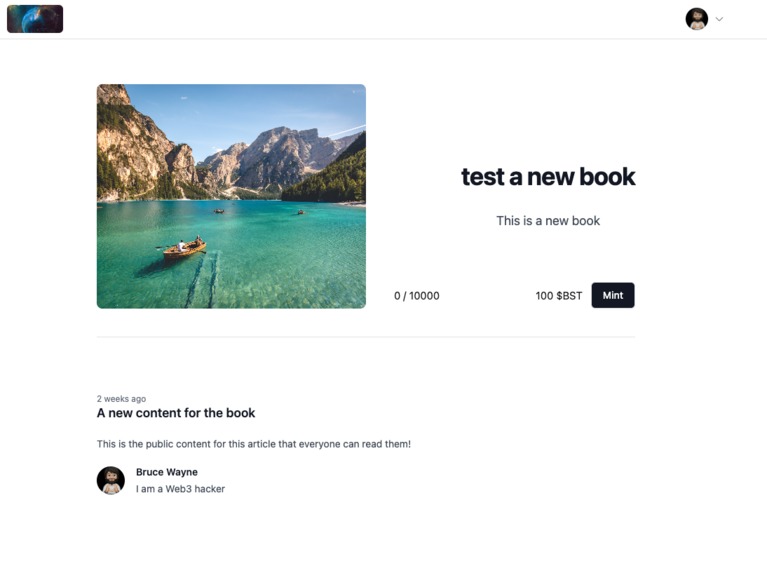Click the author name Bruce Wayne
Image resolution: width=767 pixels, height=573 pixels.
tap(167, 472)
